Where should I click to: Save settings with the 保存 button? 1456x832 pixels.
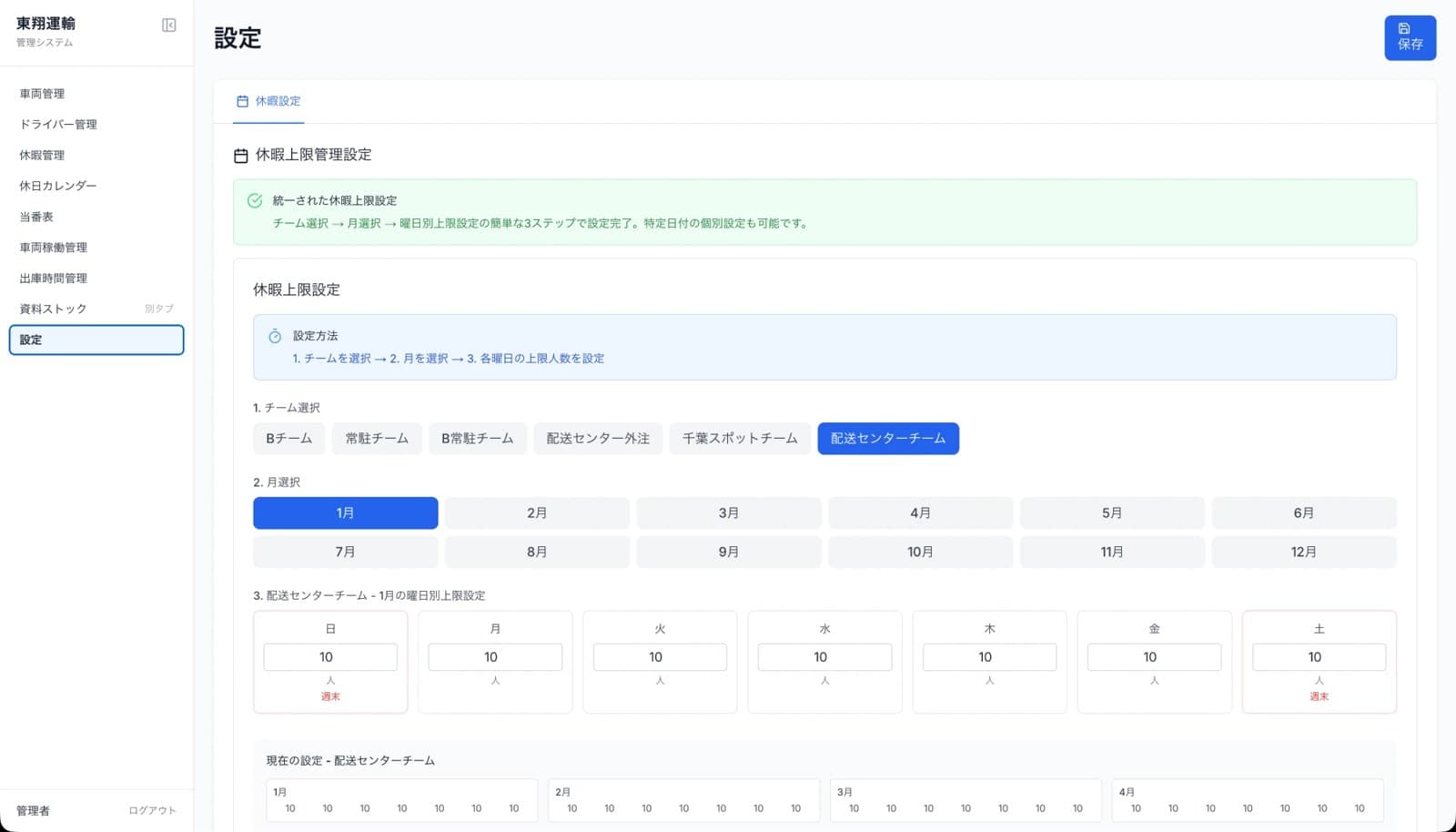[x=1410, y=38]
